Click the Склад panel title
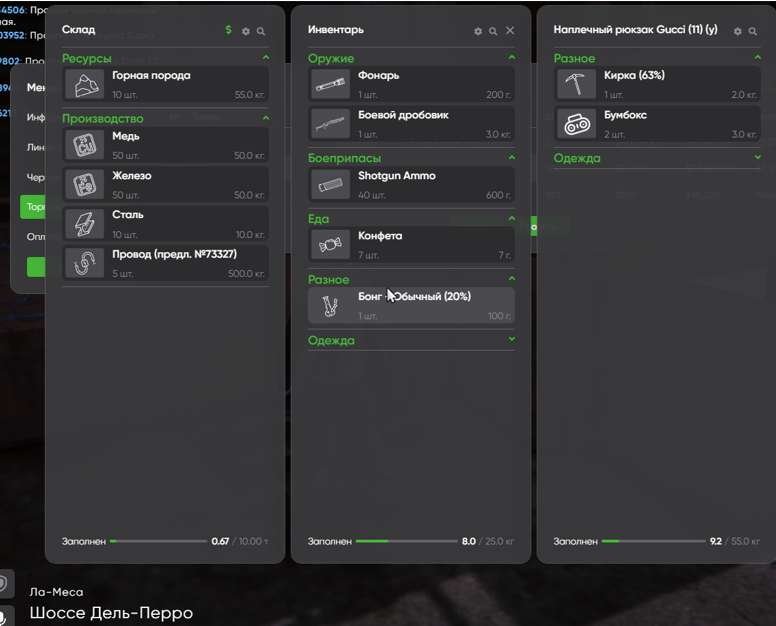The height and width of the screenshot is (626, 776). click(78, 30)
